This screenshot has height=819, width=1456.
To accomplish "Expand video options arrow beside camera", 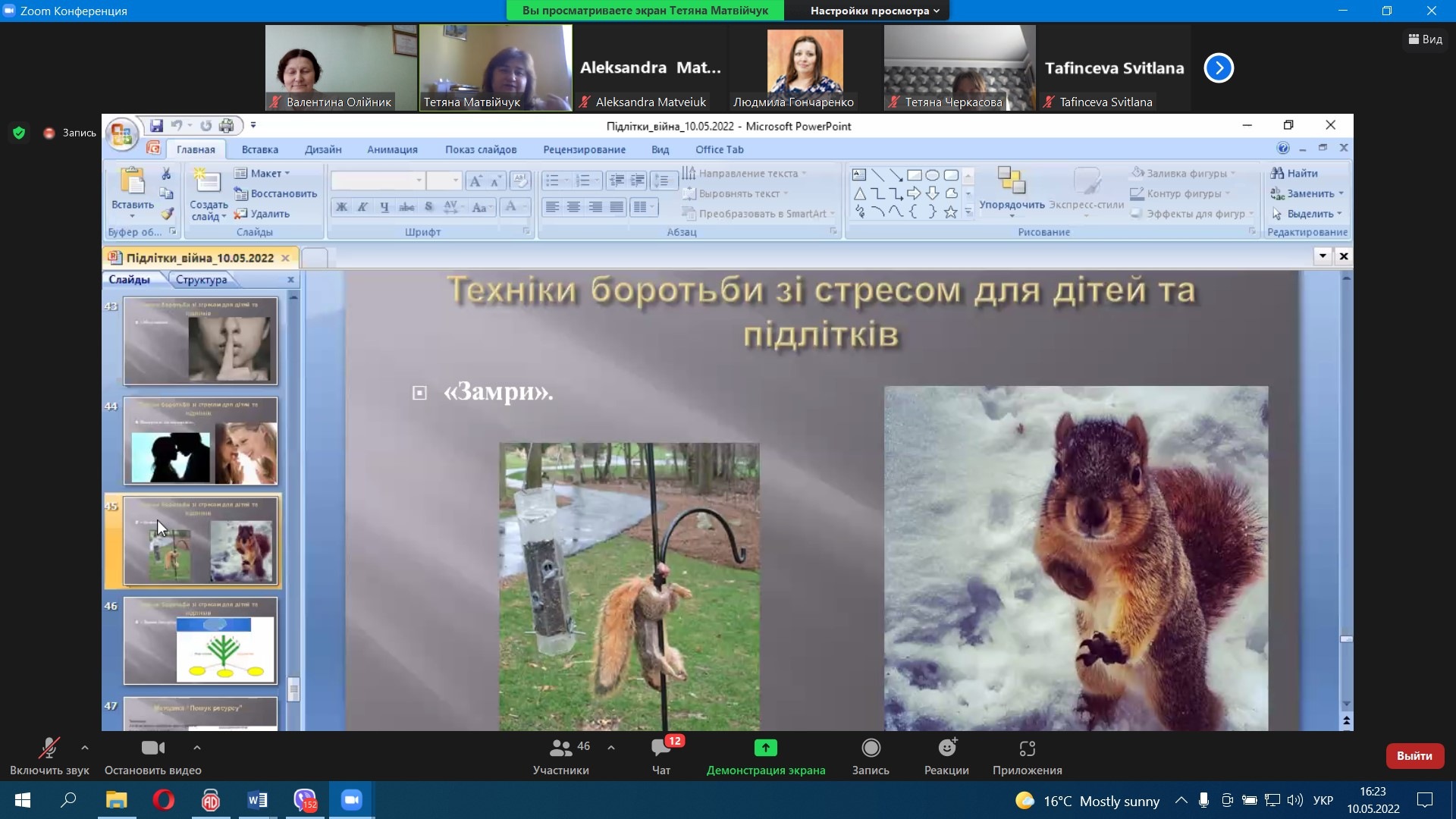I will (x=197, y=748).
